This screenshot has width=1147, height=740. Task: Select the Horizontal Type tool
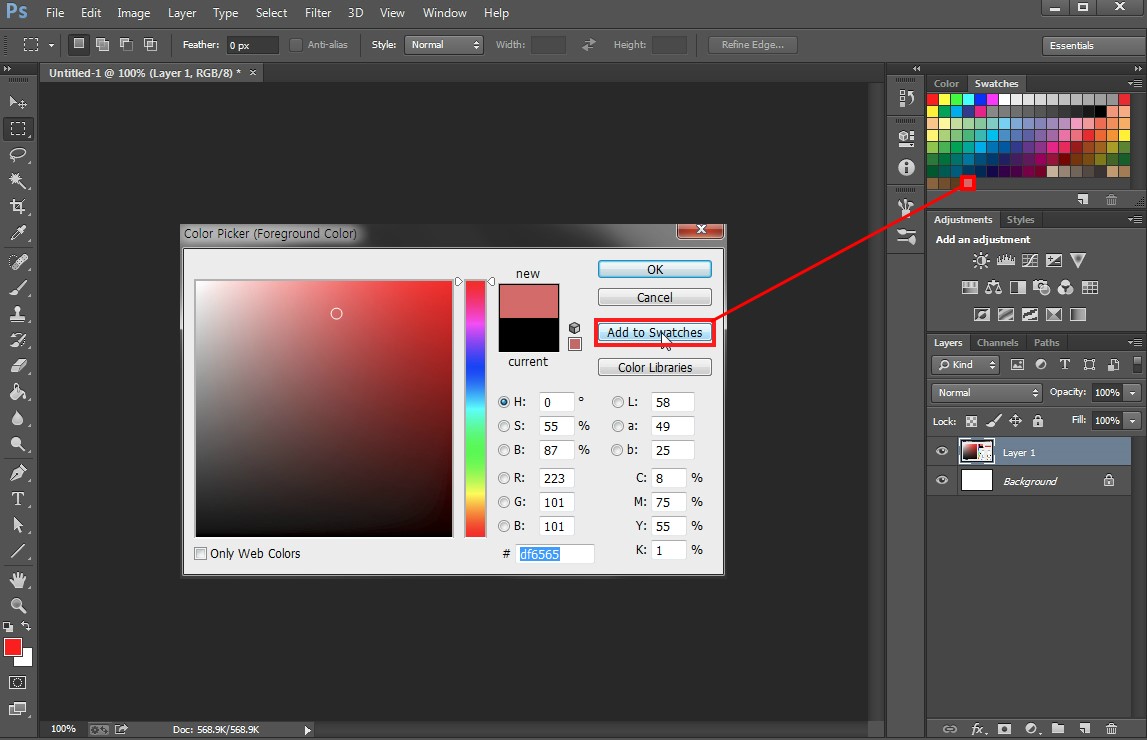[x=18, y=499]
